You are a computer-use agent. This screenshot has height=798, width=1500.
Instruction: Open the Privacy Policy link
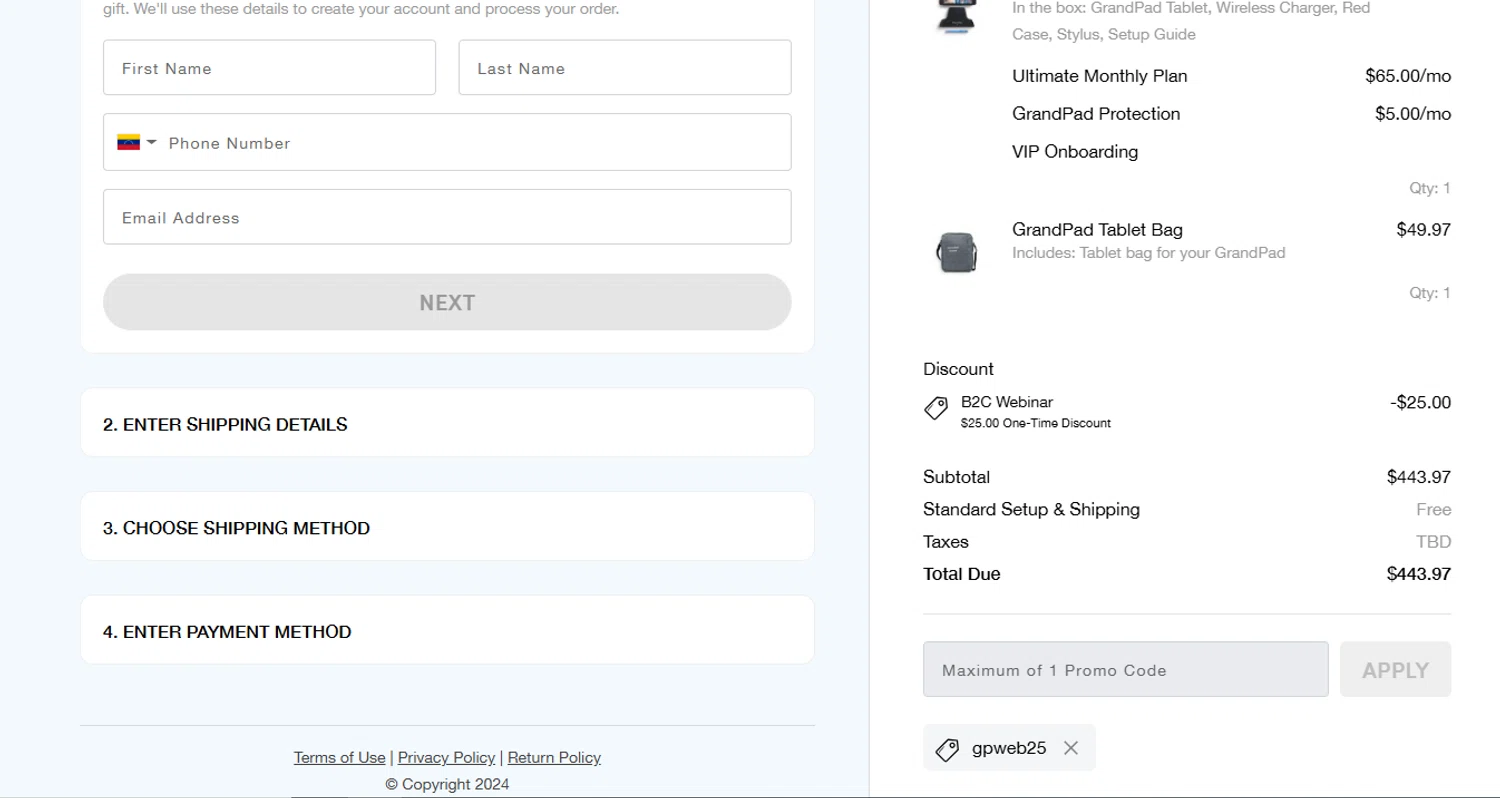click(446, 757)
